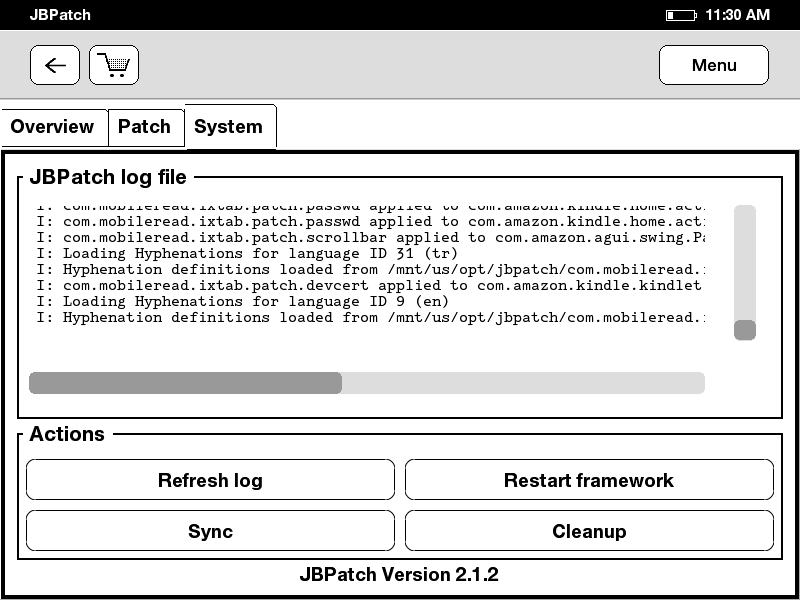Select log line 'Loading Hyphenations for language ID 9 (en)'

point(242,301)
